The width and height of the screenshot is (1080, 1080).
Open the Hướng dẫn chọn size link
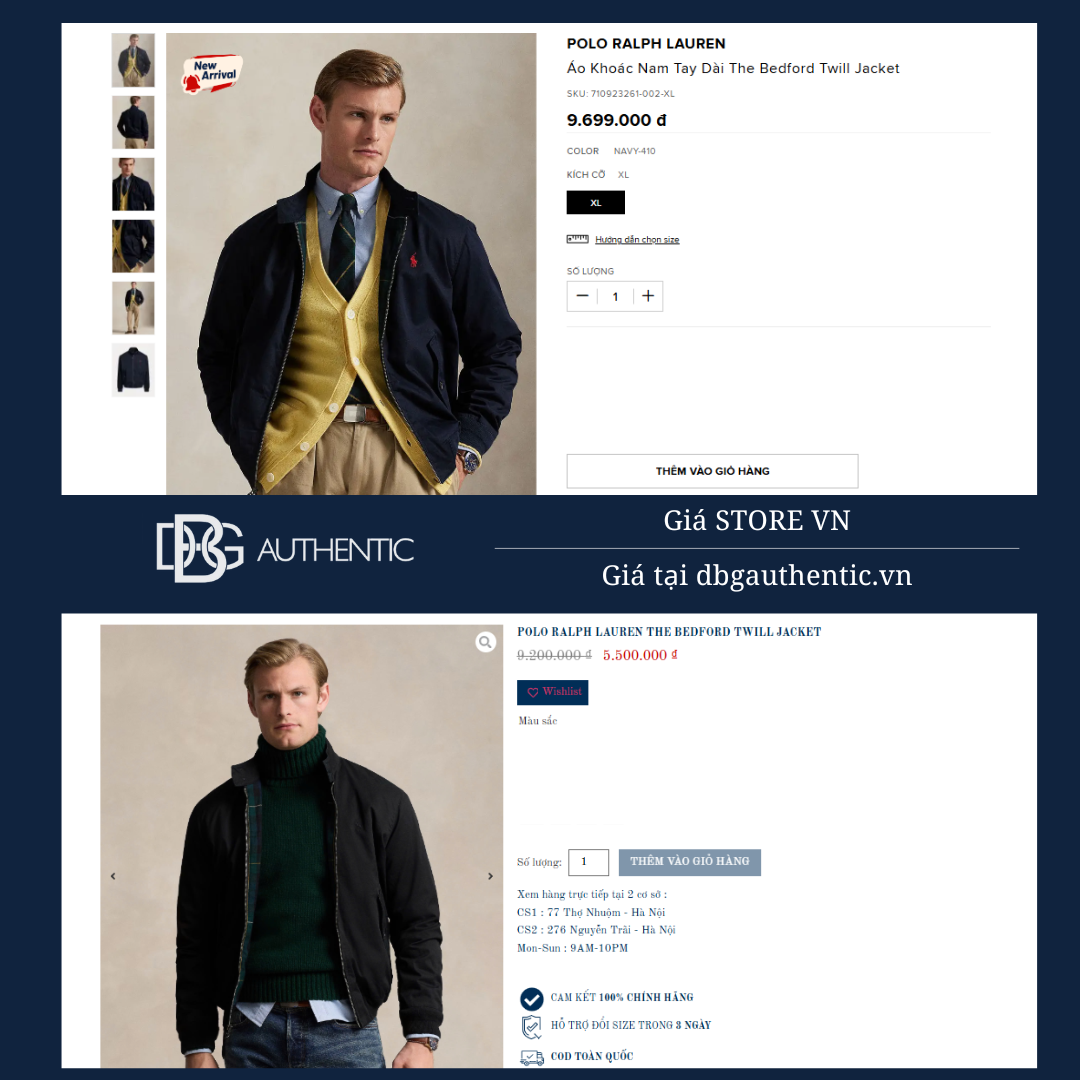pyautogui.click(x=637, y=240)
